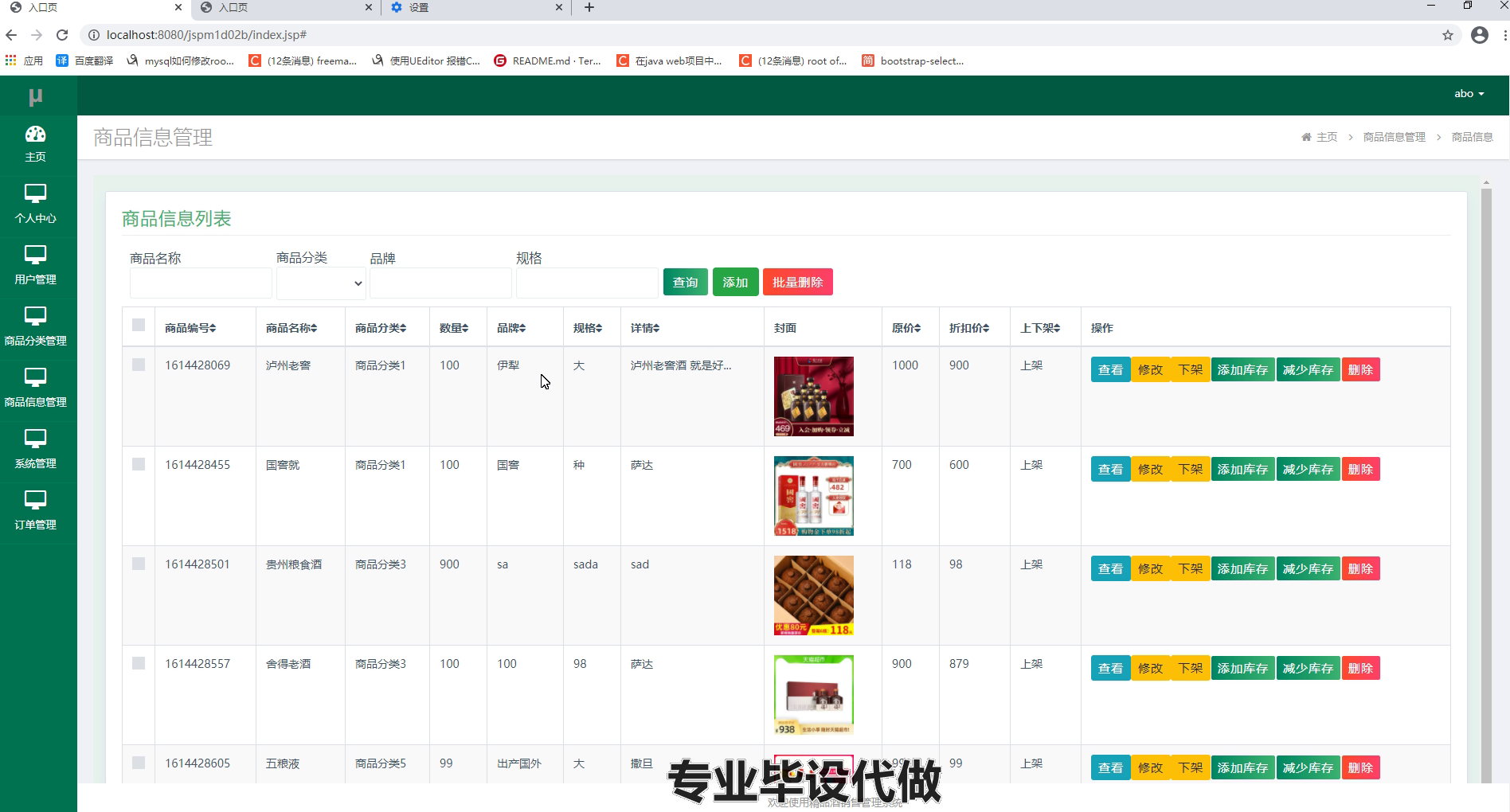Sort table by 商品编号 column
This screenshot has width=1510, height=812.
pos(190,328)
